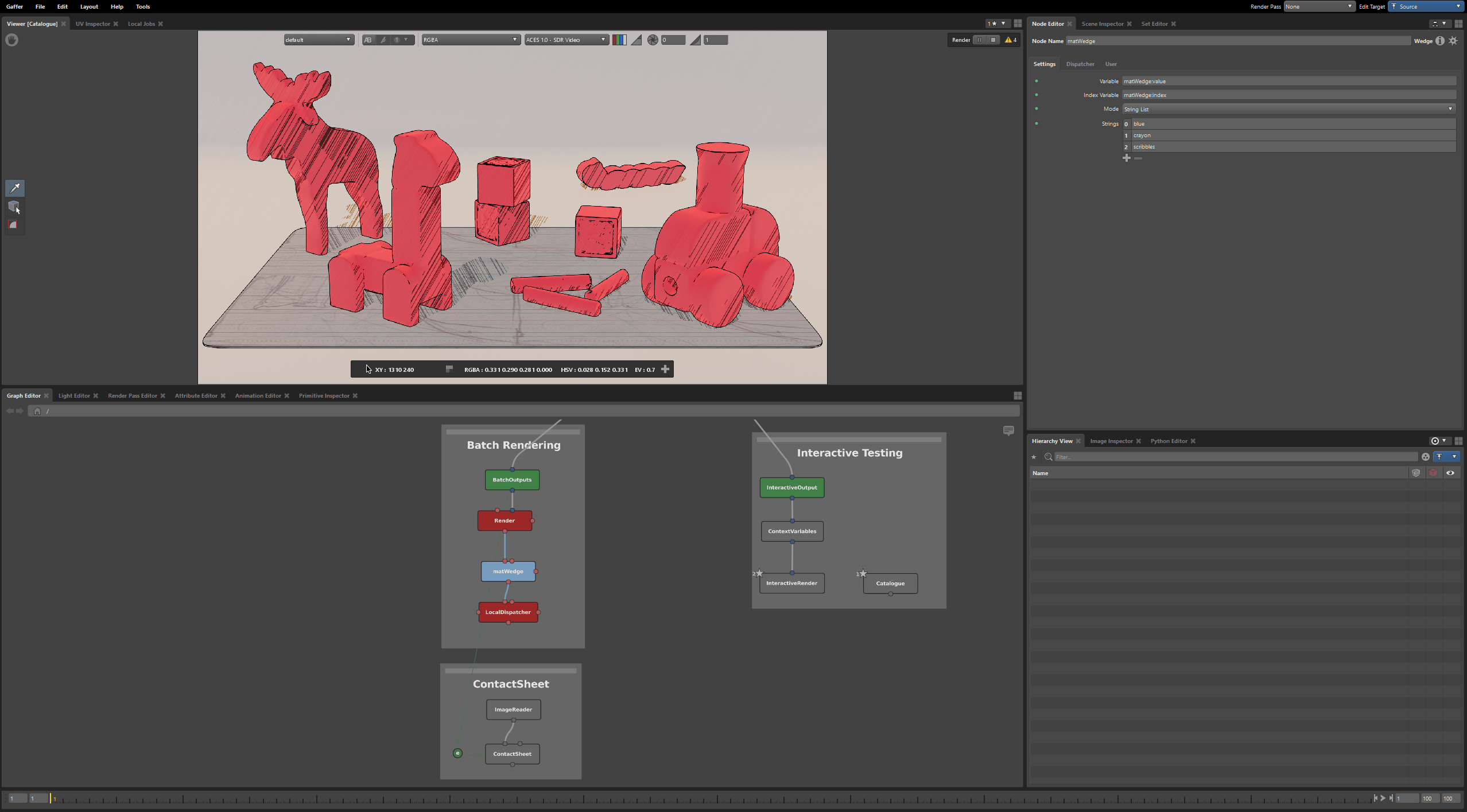Toggle the Strings plug green dot
Image resolution: width=1467 pixels, height=812 pixels.
(1037, 123)
